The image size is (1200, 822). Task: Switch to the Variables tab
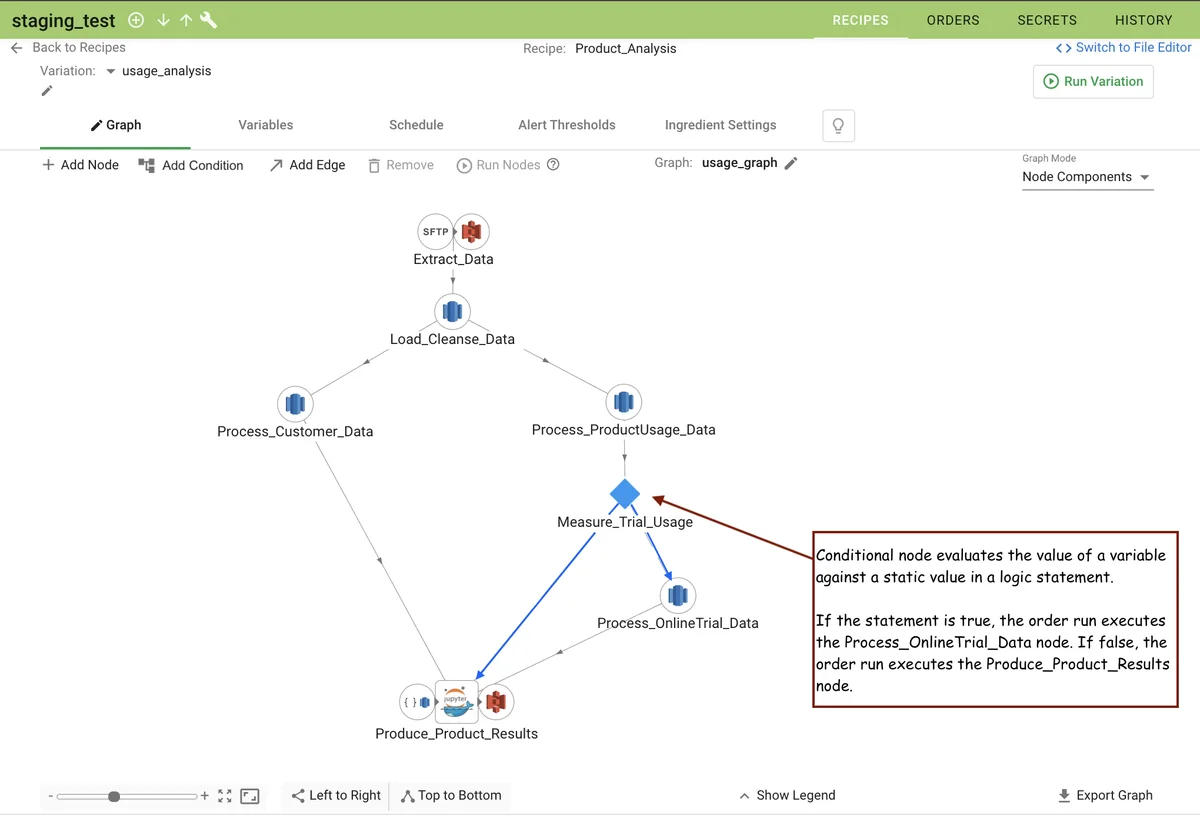(266, 125)
